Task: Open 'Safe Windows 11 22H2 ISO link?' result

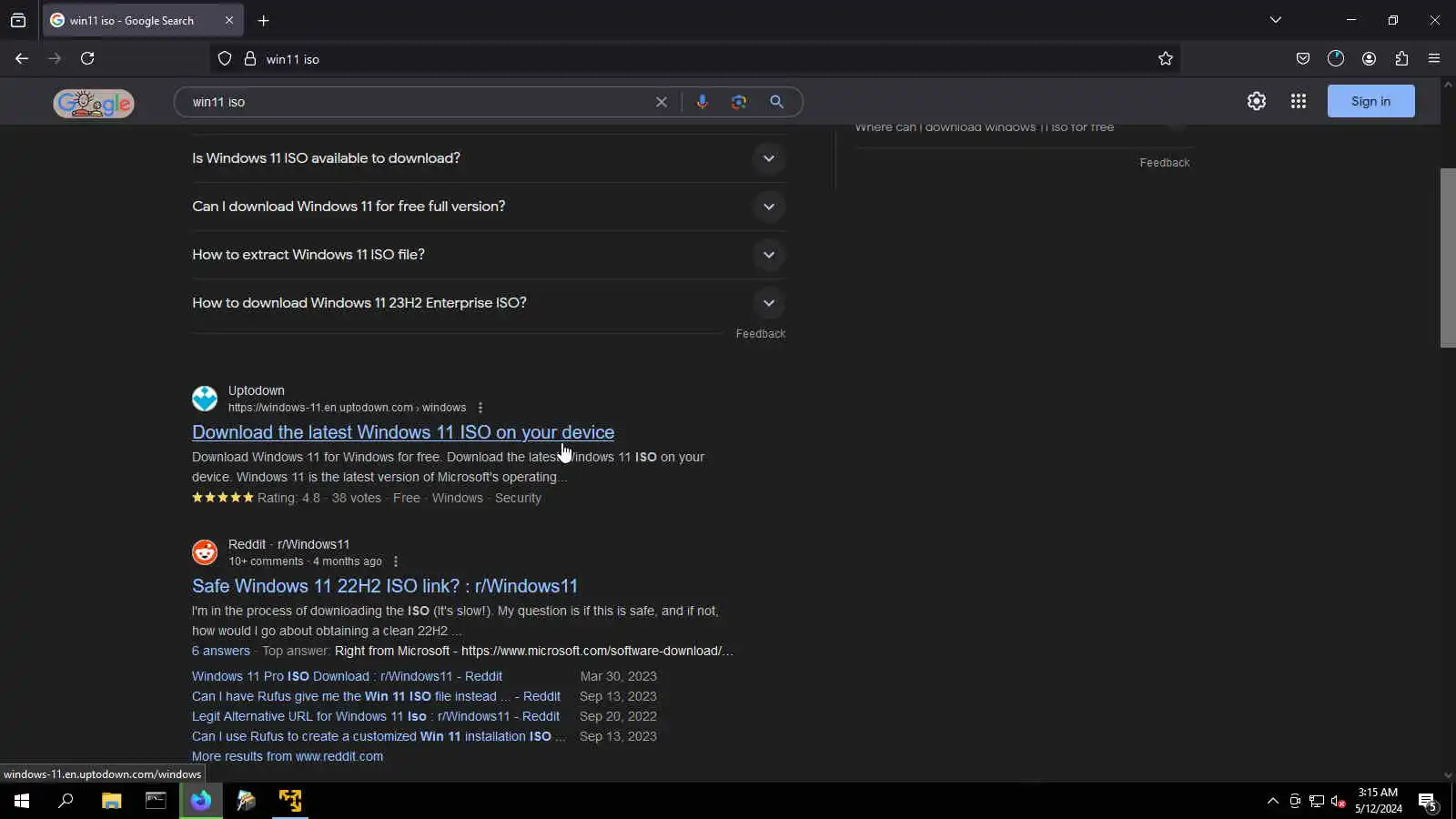Action: 385,586
